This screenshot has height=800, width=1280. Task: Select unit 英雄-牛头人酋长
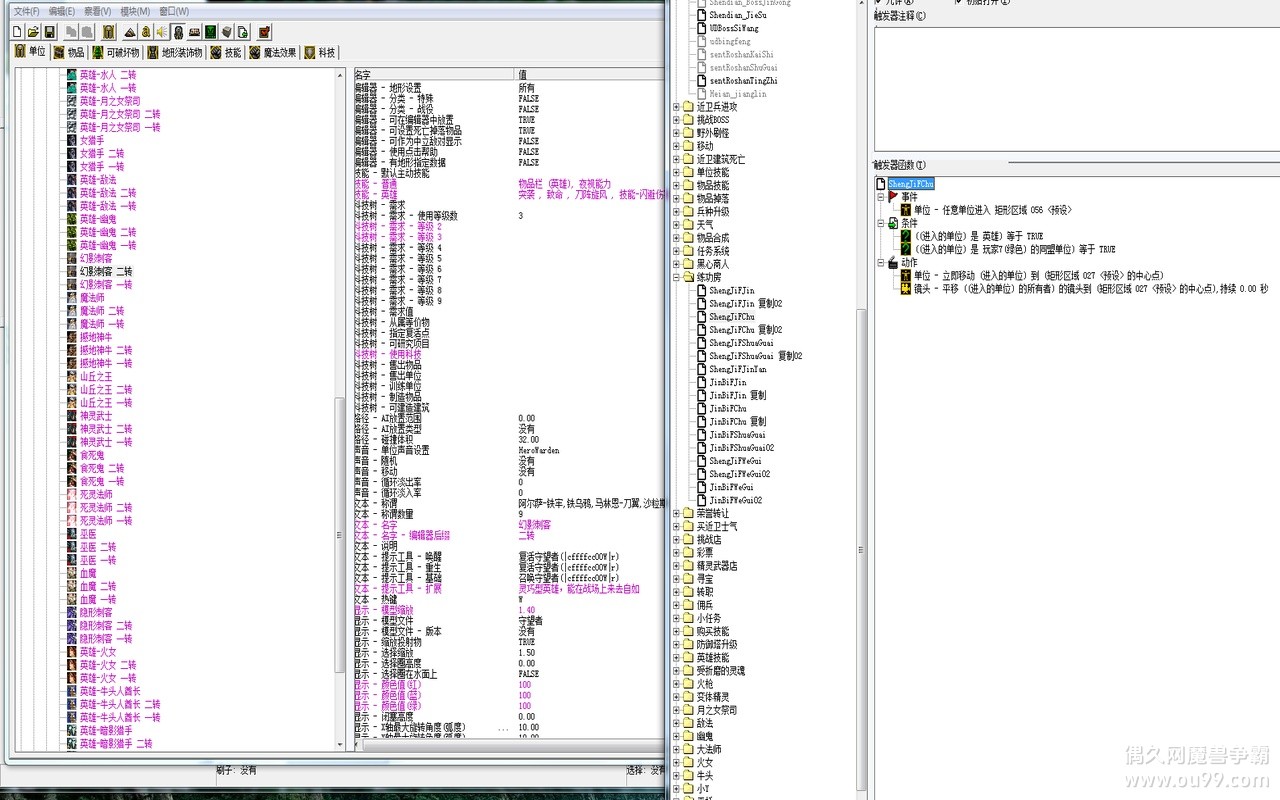[x=110, y=691]
